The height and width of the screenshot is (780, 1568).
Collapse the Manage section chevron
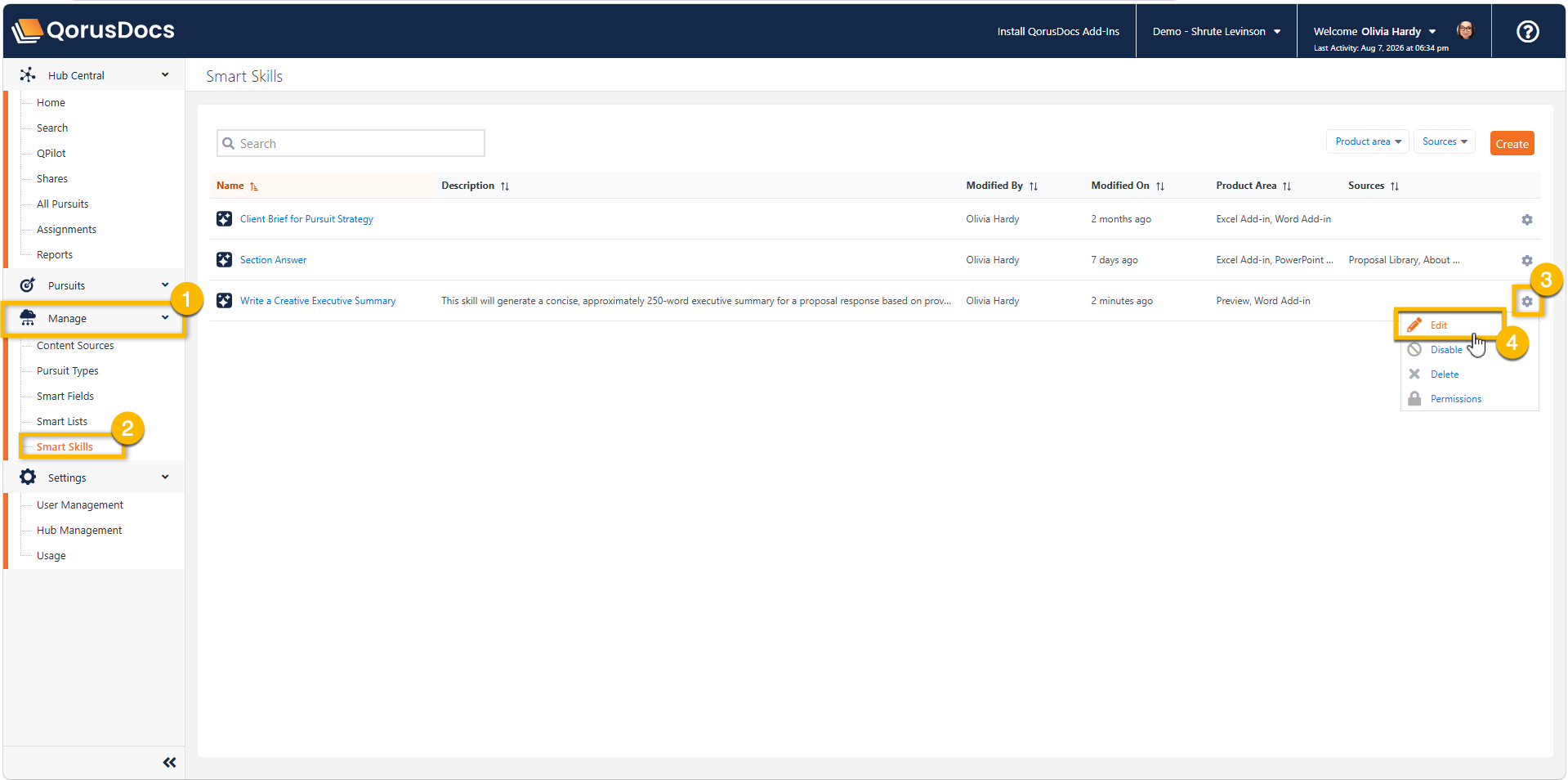(165, 317)
